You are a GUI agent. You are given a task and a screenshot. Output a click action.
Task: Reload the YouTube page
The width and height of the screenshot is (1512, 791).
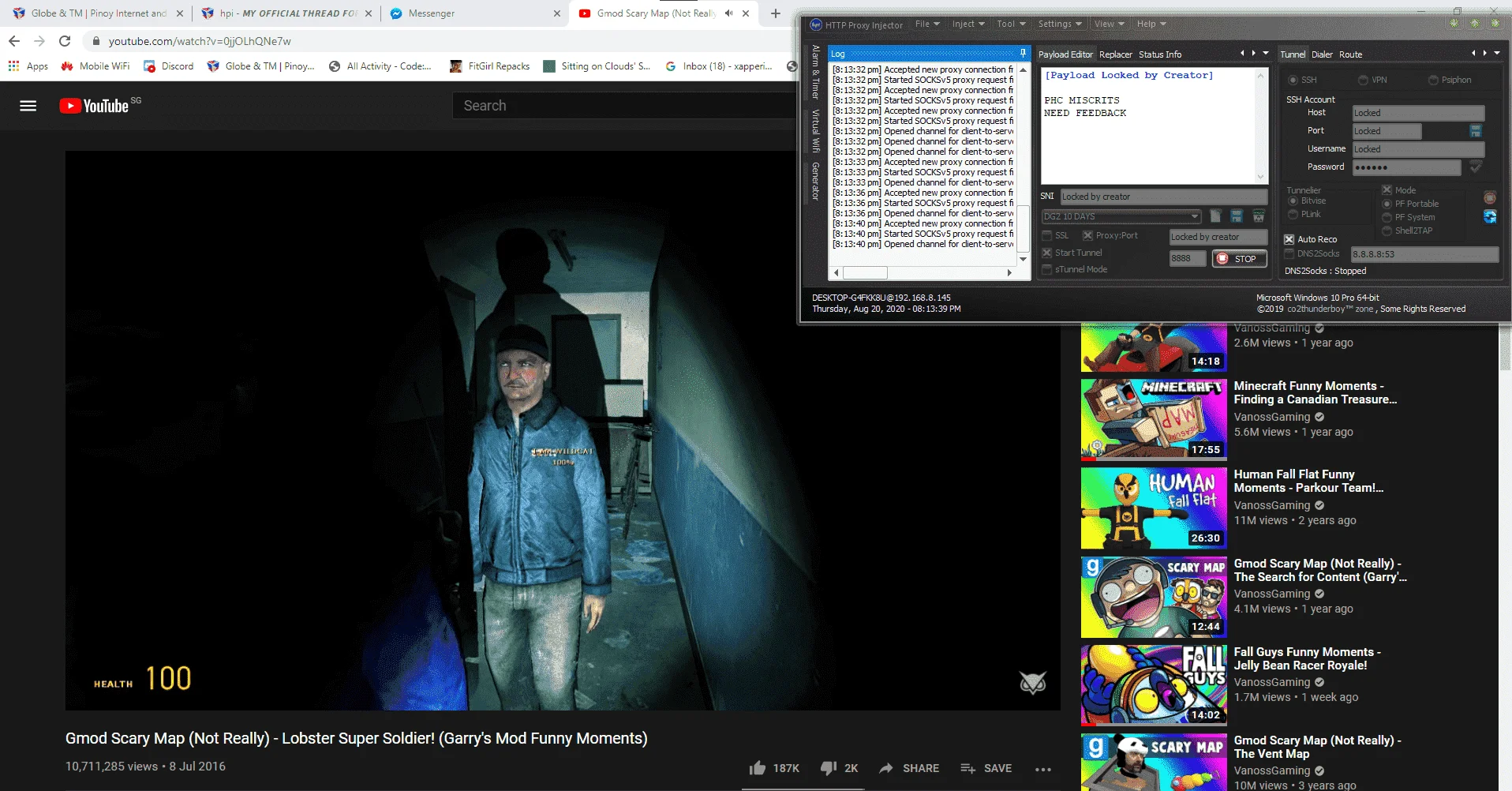coord(65,41)
